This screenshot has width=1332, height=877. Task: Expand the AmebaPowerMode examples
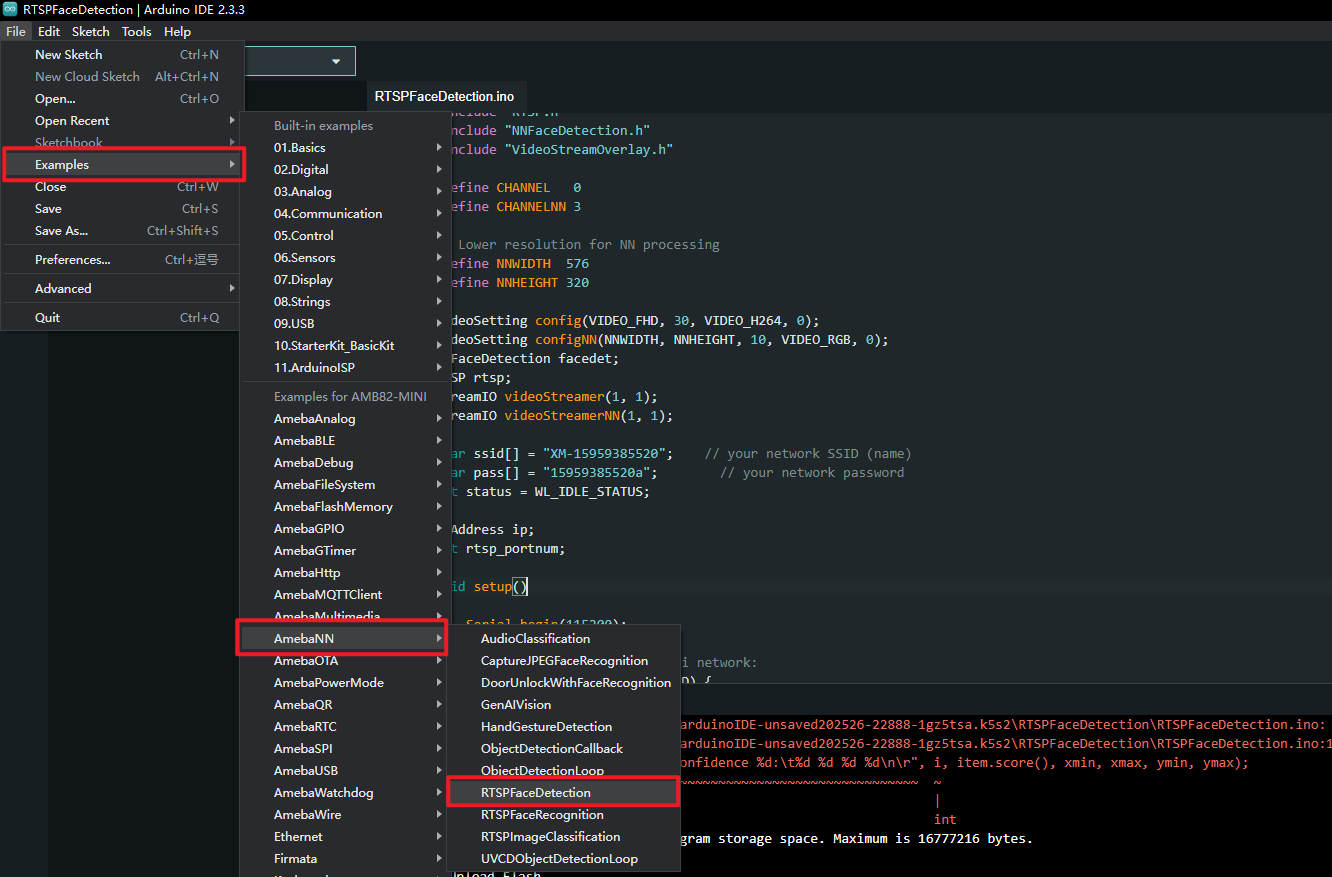345,683
